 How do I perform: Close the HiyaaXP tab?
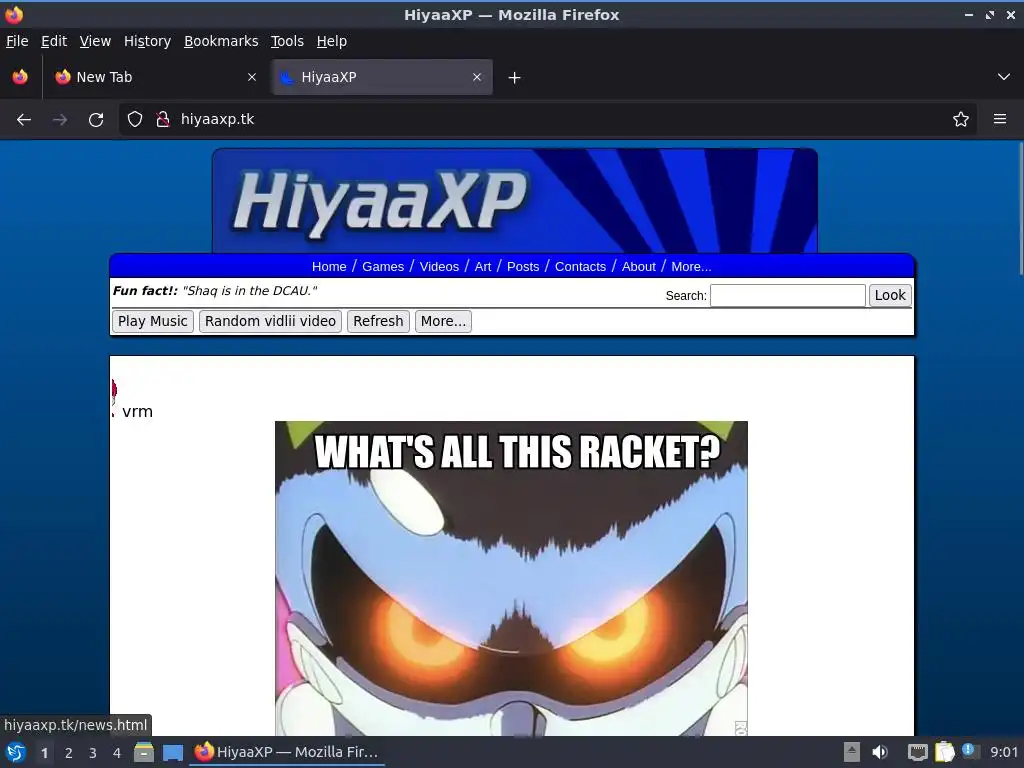pyautogui.click(x=477, y=77)
